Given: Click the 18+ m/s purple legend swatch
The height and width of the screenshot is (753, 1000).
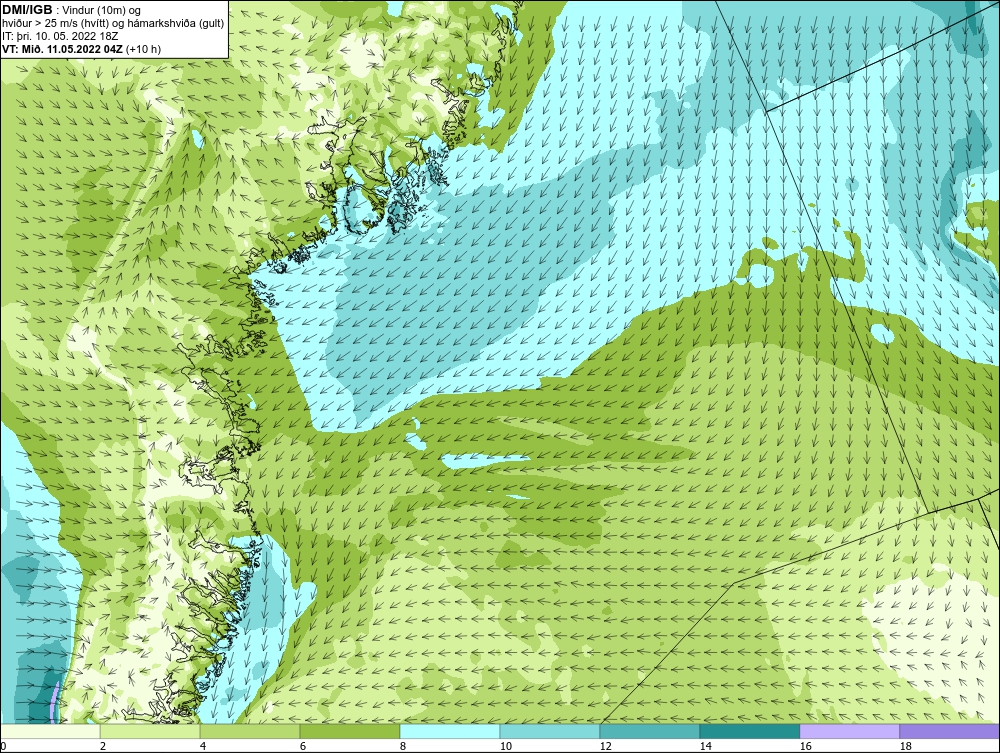Looking at the screenshot, I should (x=950, y=731).
